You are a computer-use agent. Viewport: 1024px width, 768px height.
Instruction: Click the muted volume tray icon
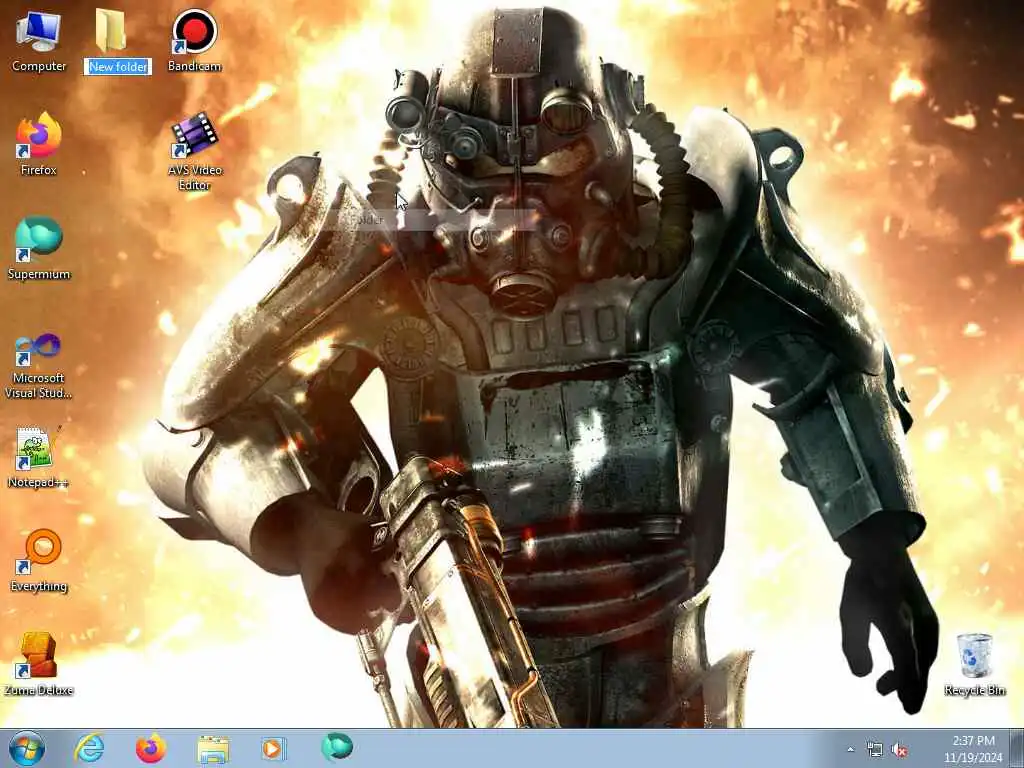click(x=899, y=749)
